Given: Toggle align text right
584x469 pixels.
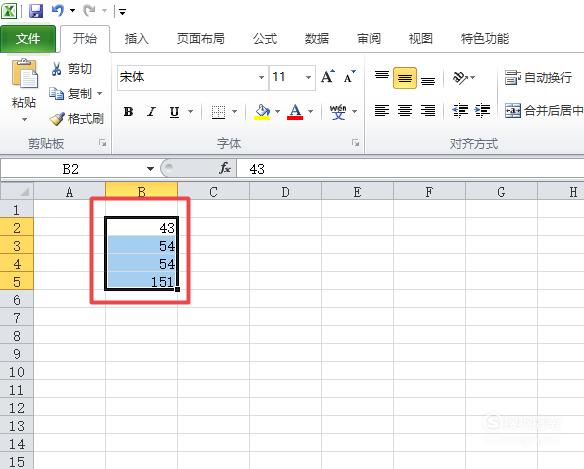Looking at the screenshot, I should click(428, 110).
